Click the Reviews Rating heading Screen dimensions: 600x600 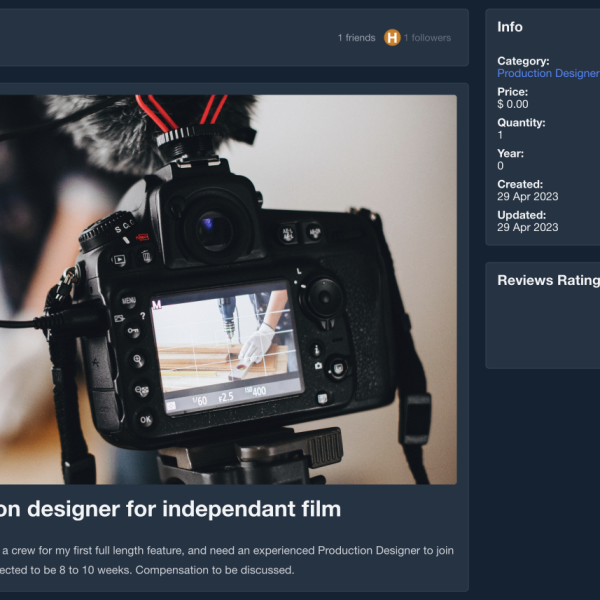pos(547,280)
